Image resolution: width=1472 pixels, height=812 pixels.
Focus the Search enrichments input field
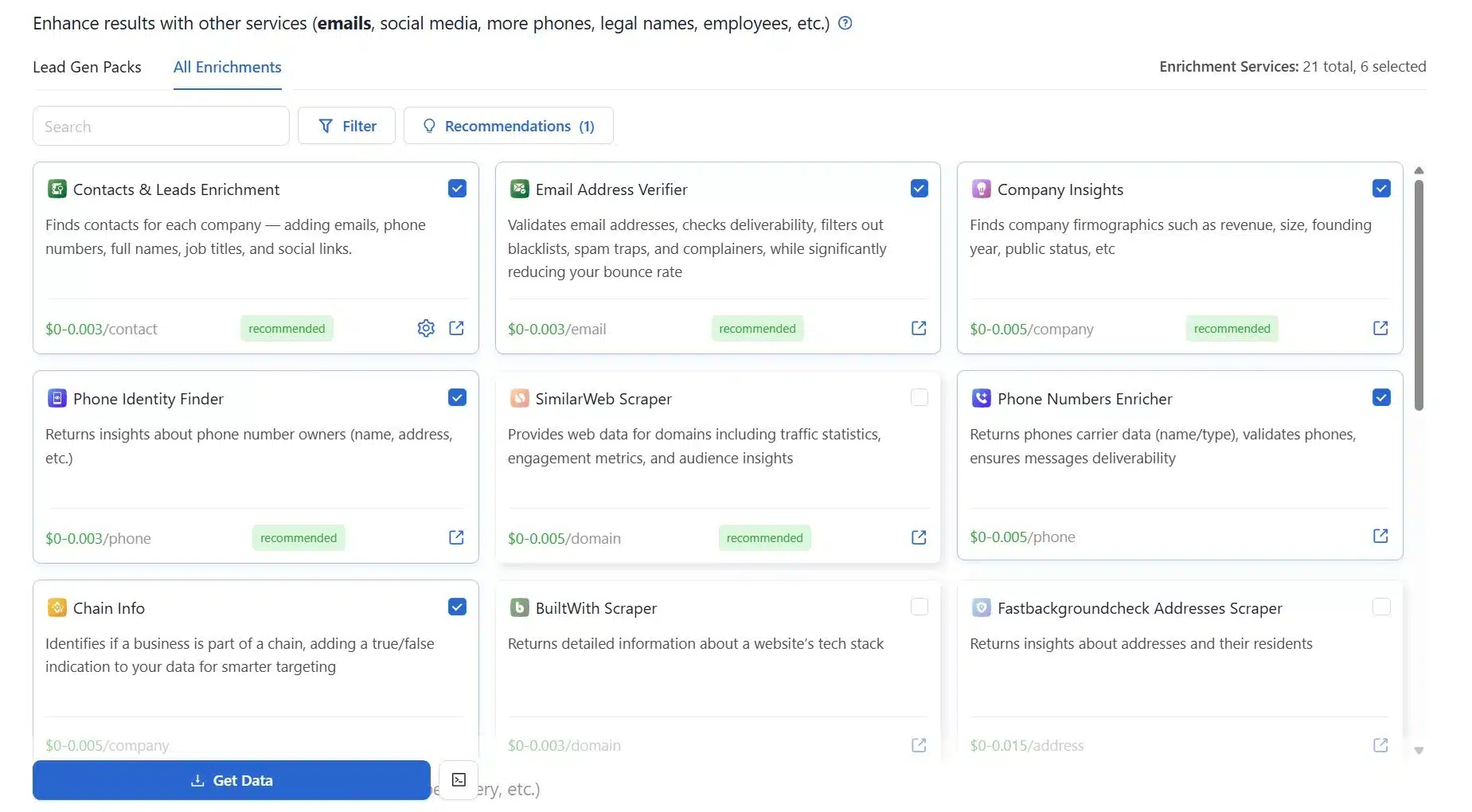tap(161, 127)
